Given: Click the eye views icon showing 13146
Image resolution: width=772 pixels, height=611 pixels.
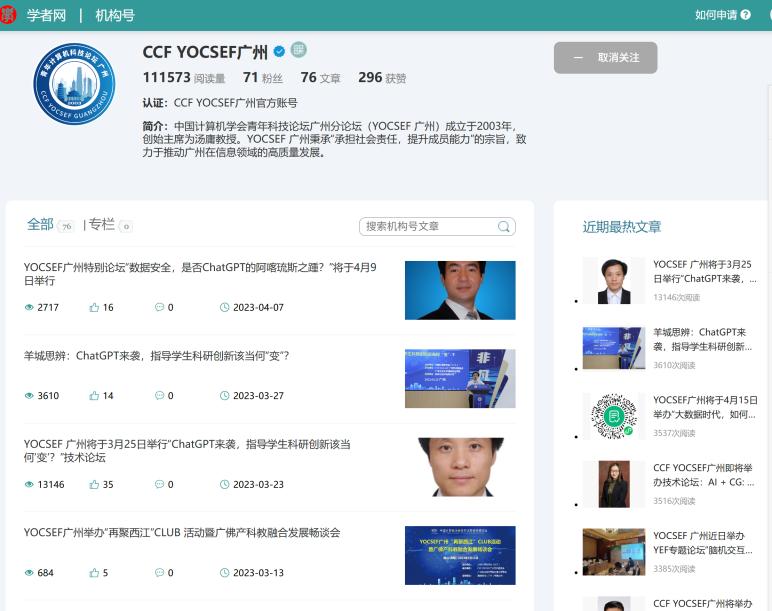Looking at the screenshot, I should pos(29,484).
